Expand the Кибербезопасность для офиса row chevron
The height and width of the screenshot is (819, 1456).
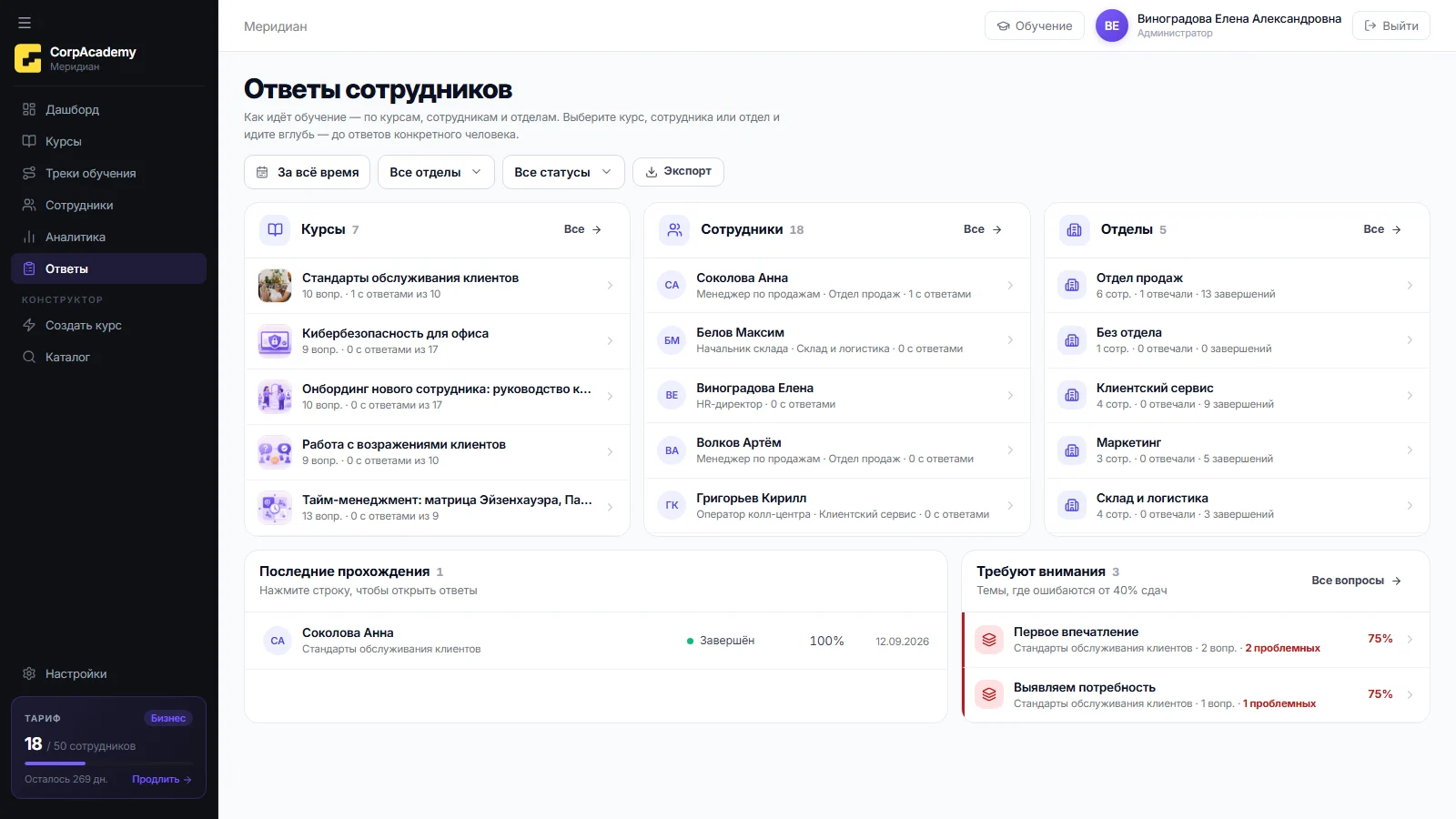[610, 341]
